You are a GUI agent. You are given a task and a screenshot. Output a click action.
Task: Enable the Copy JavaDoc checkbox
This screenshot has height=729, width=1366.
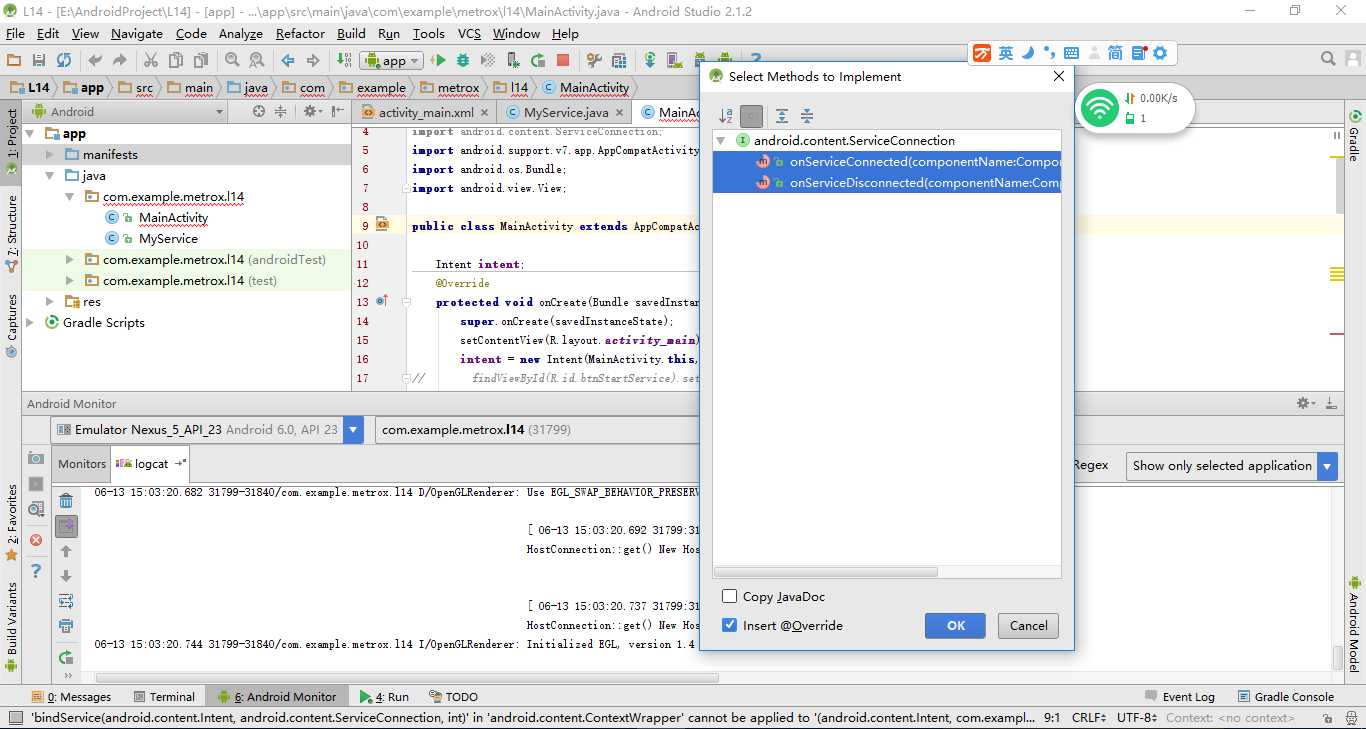point(730,597)
